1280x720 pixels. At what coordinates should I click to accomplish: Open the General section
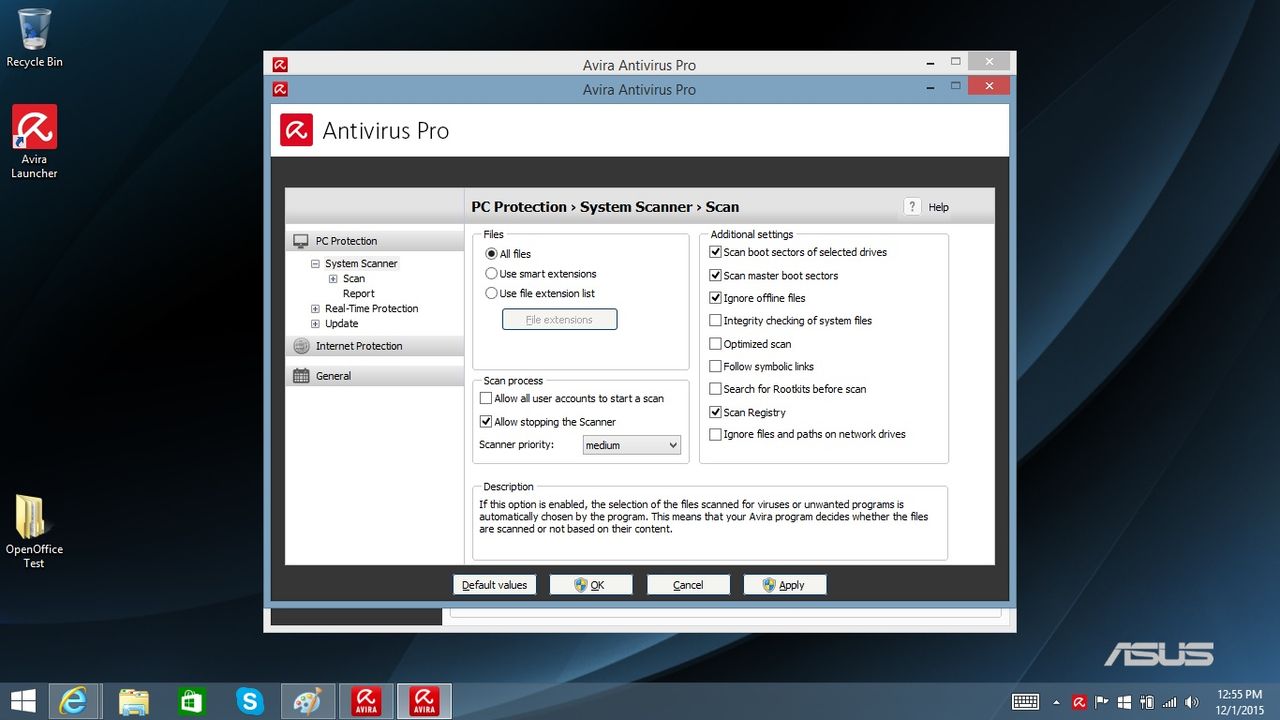pos(375,376)
